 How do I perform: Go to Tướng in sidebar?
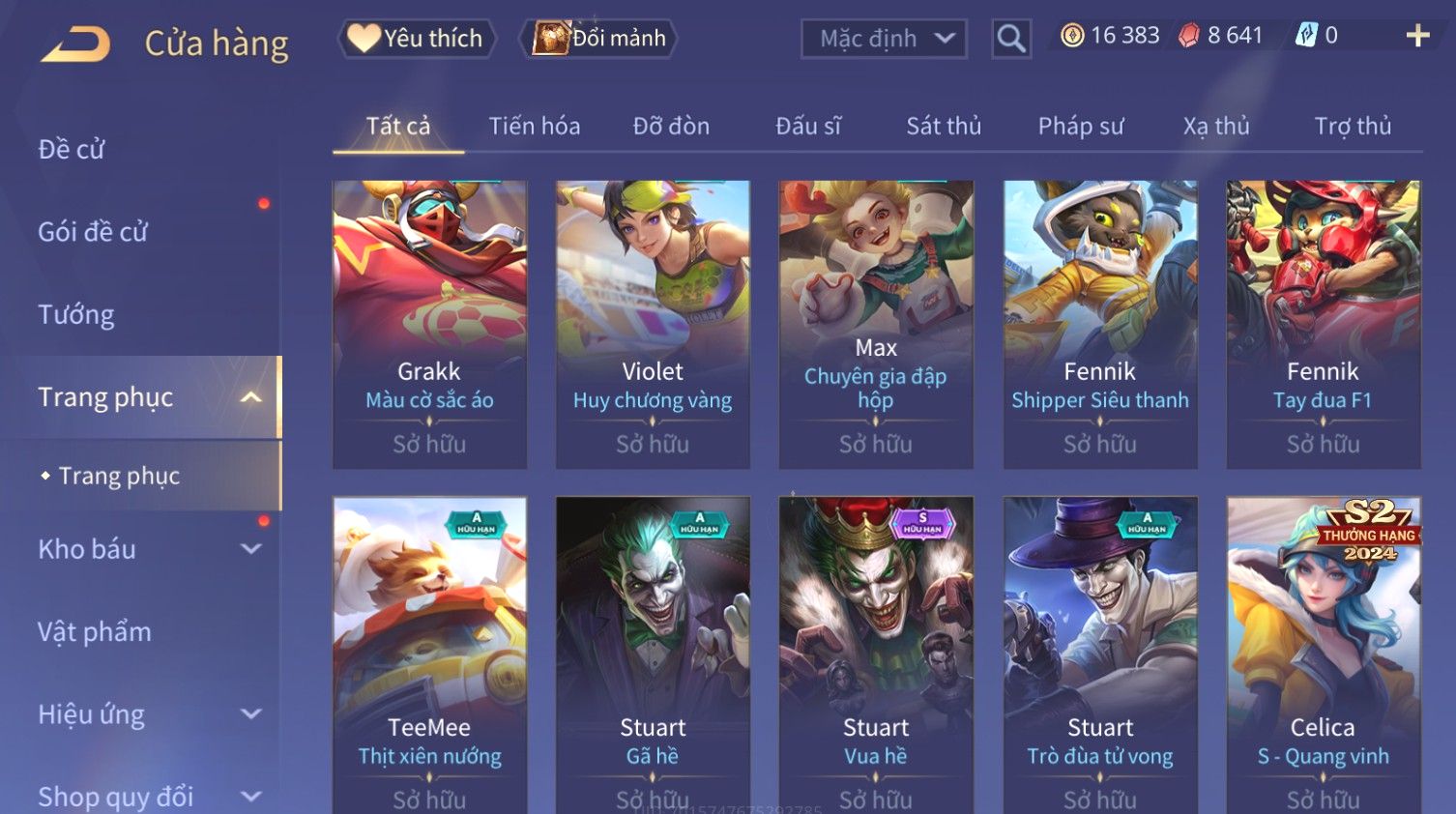pyautogui.click(x=76, y=314)
